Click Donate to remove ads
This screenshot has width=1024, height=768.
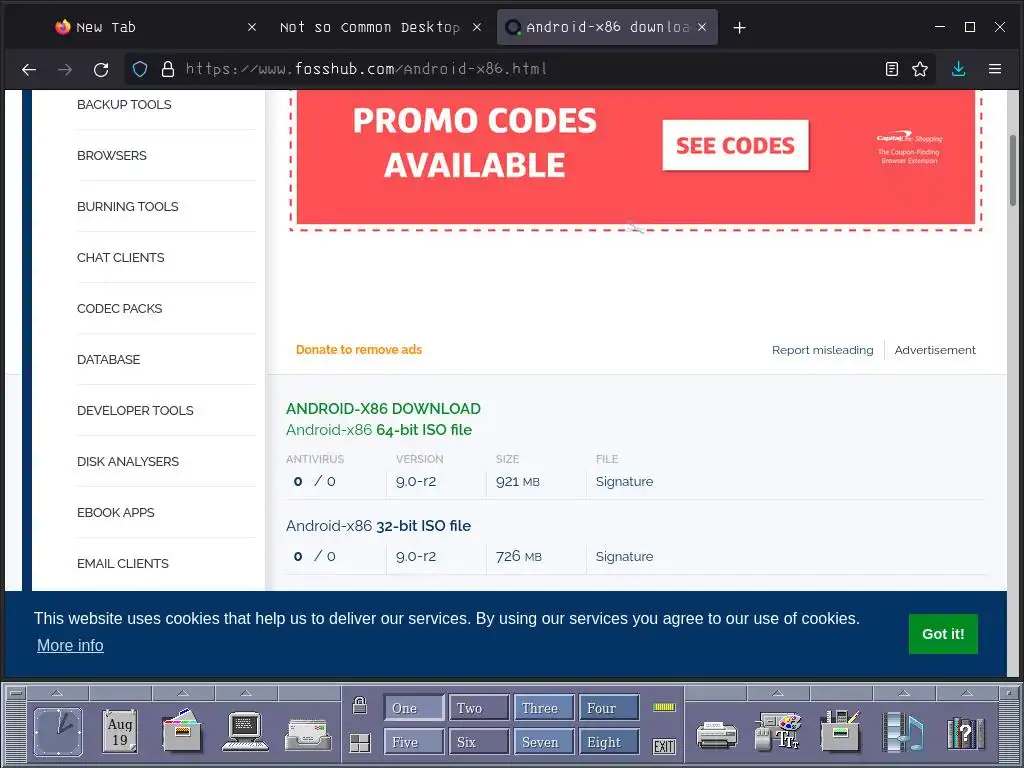click(359, 349)
